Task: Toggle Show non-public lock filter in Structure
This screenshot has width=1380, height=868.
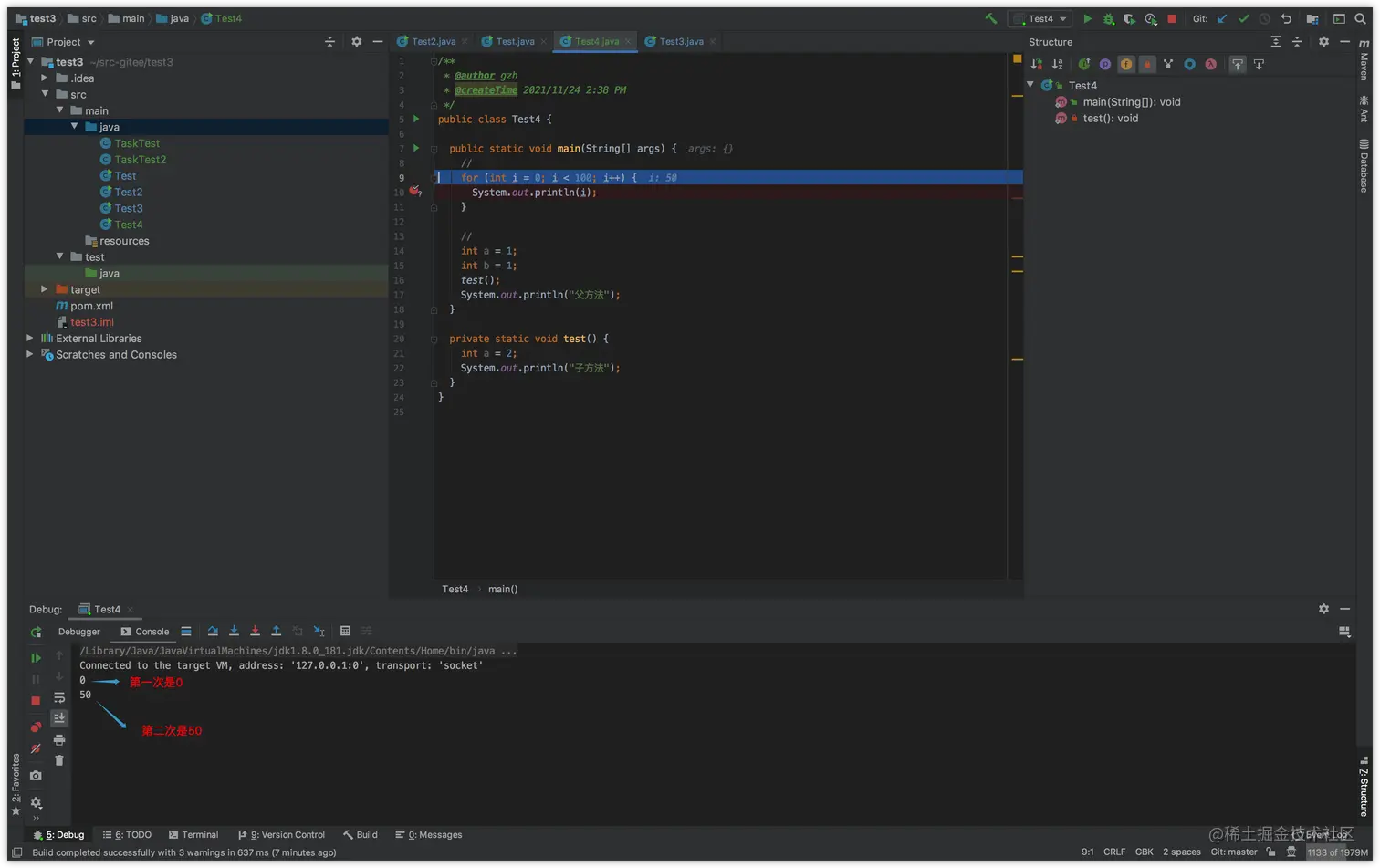Action: 1147,64
